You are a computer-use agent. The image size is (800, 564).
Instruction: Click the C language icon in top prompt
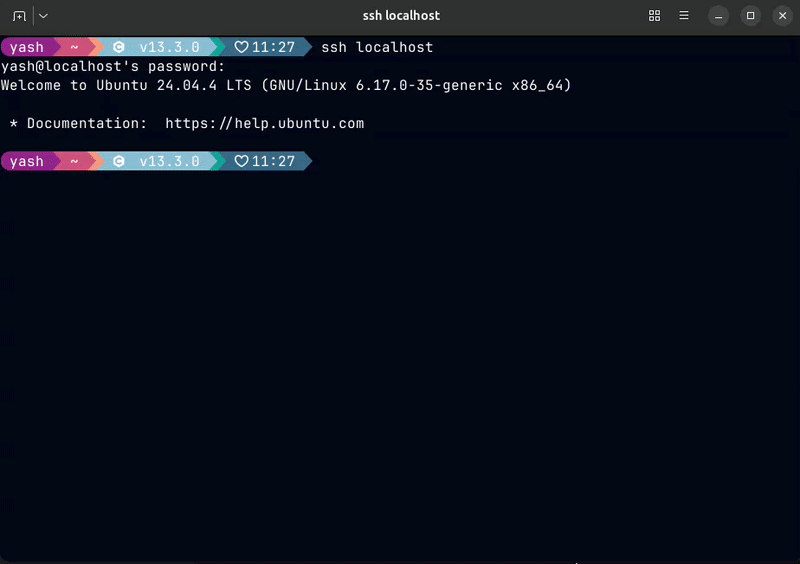[x=119, y=47]
